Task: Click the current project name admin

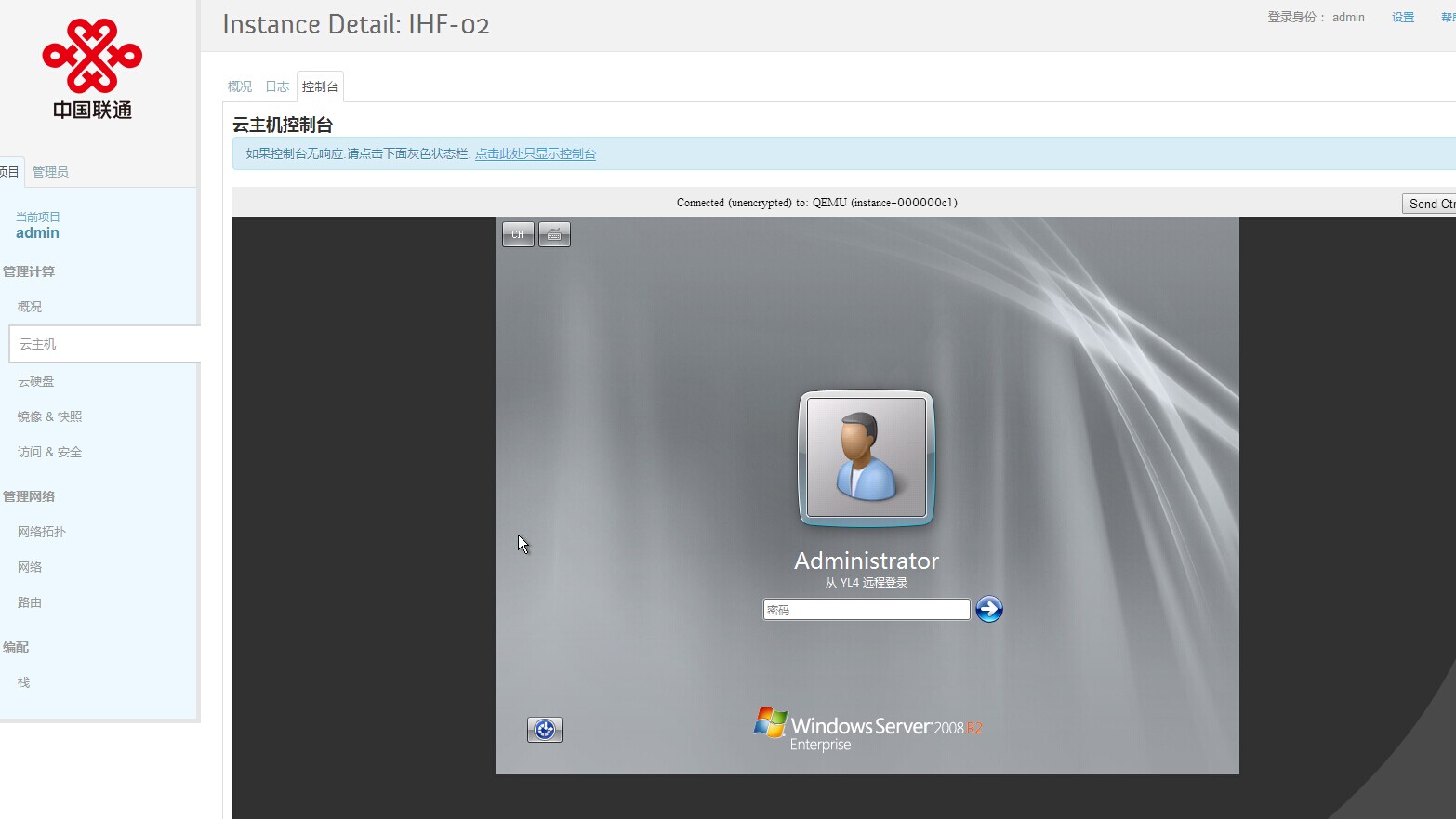Action: coord(37,233)
